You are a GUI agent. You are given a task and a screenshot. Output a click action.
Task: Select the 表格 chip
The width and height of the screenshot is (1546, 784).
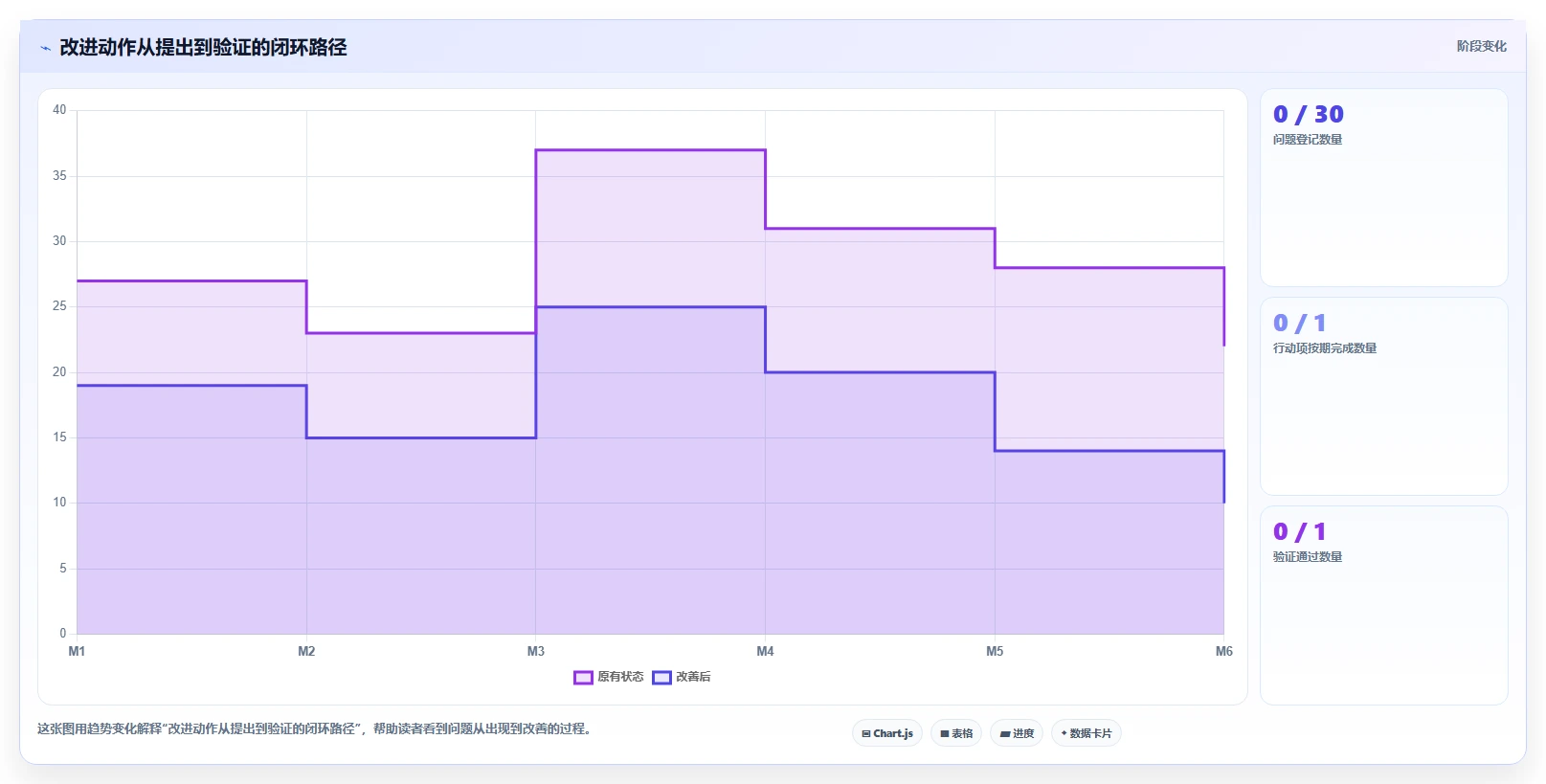click(x=956, y=733)
